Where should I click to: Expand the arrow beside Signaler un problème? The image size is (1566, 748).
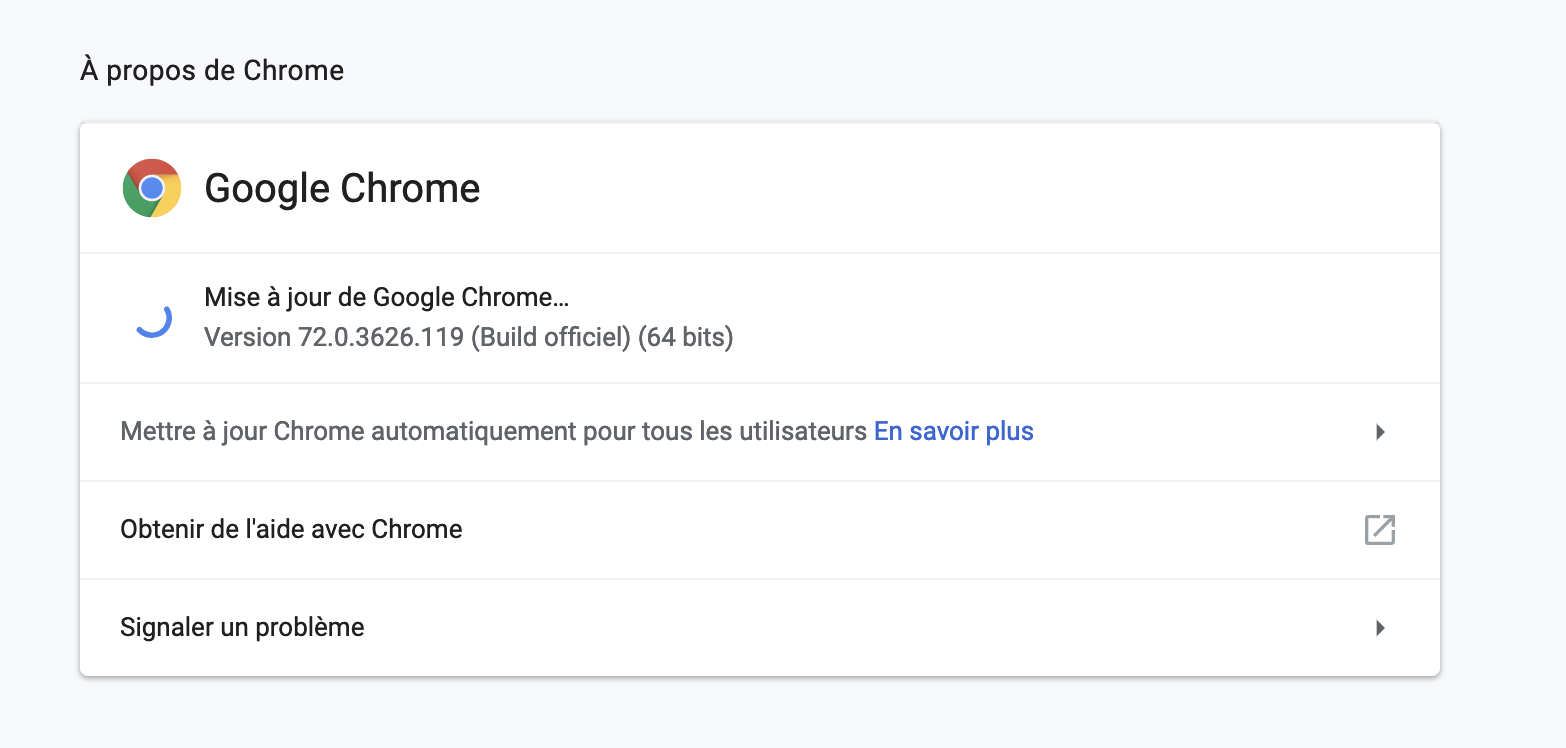click(1380, 628)
